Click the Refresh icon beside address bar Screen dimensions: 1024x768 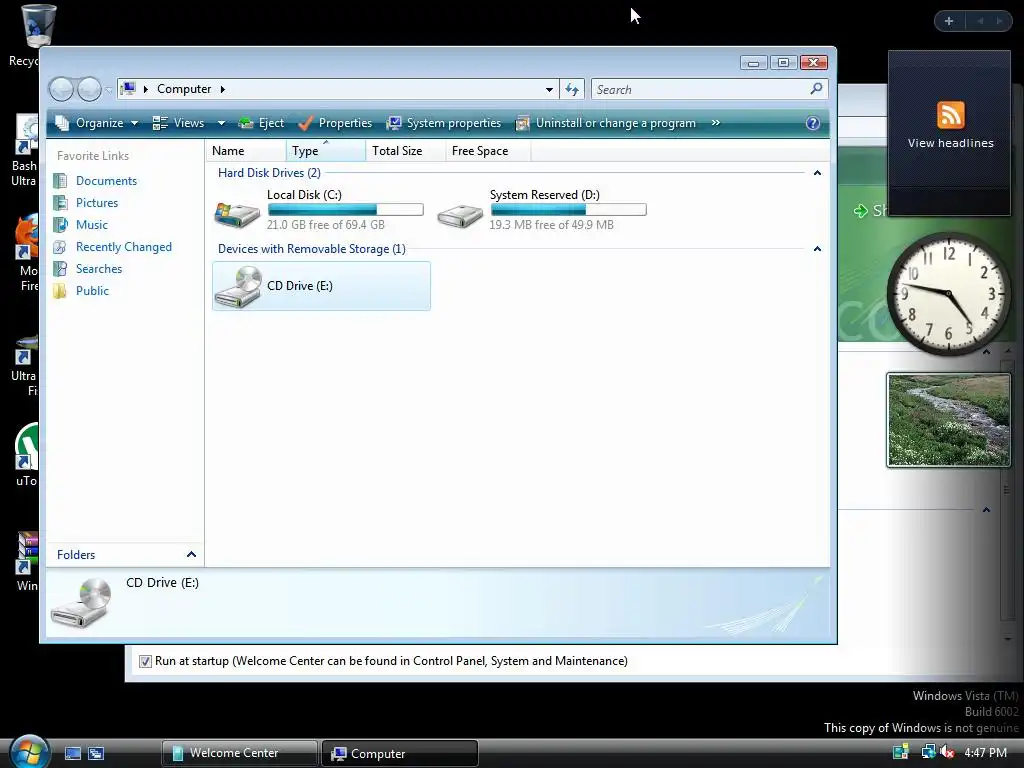572,89
